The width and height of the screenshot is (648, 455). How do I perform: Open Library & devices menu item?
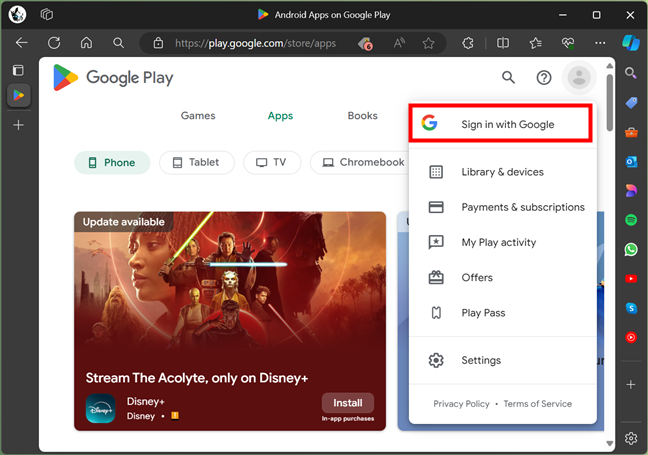503,172
